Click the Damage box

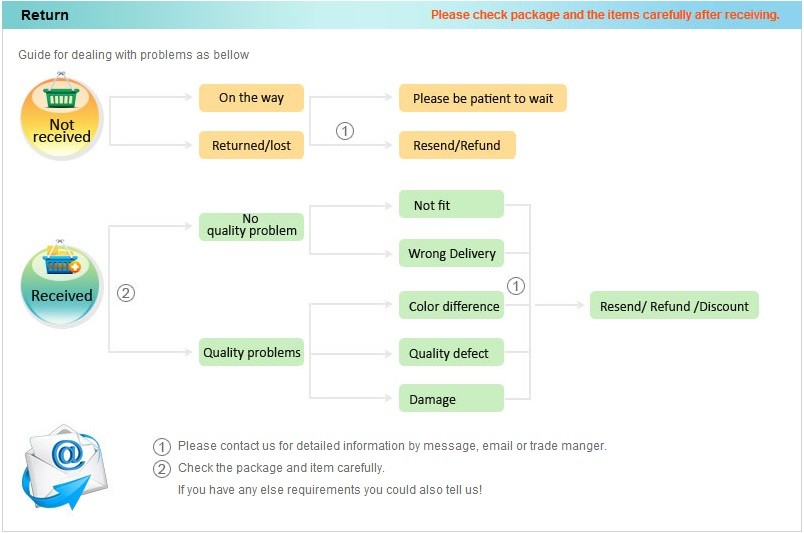451,399
